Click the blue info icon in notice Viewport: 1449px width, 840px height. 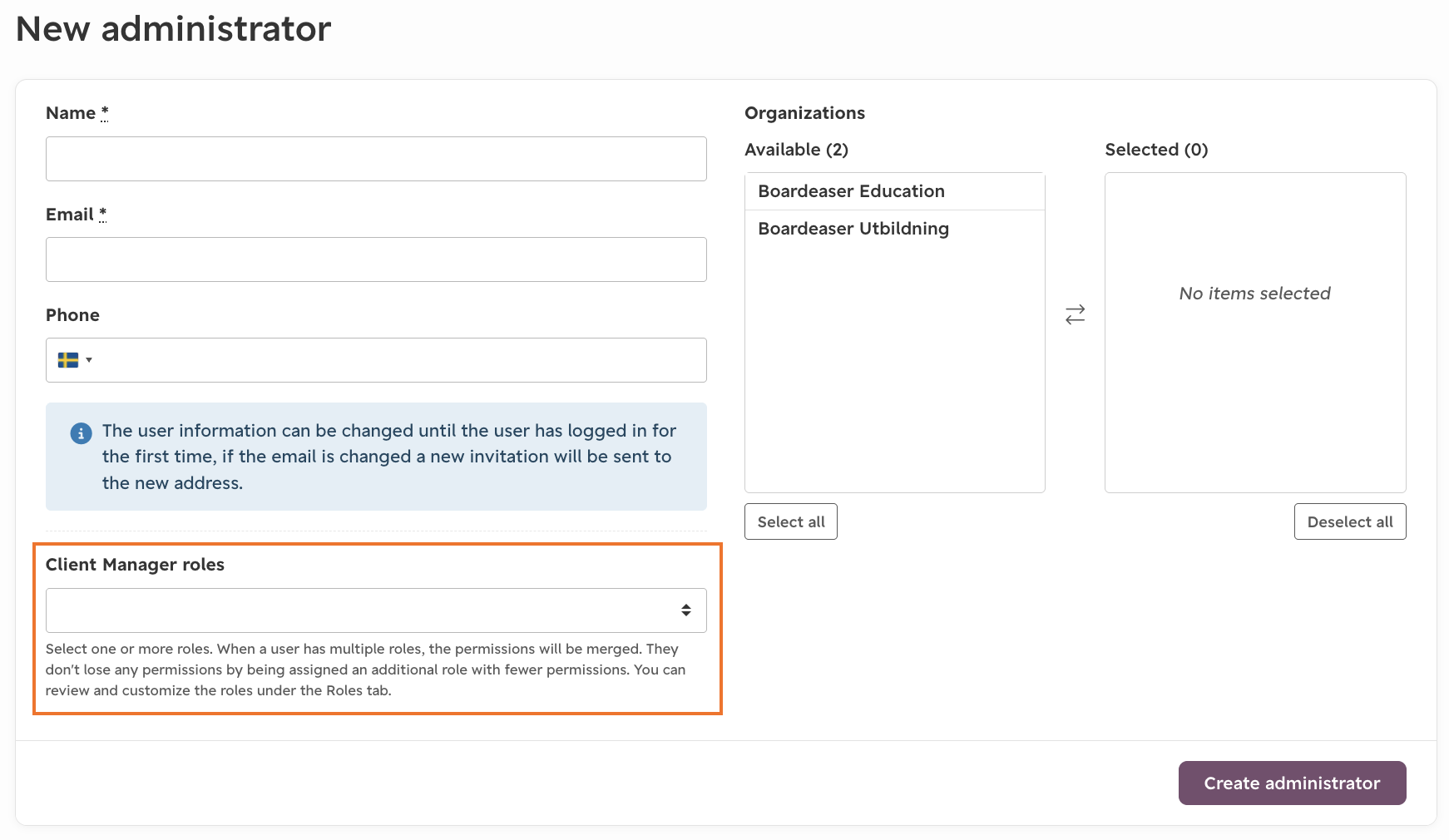[81, 433]
